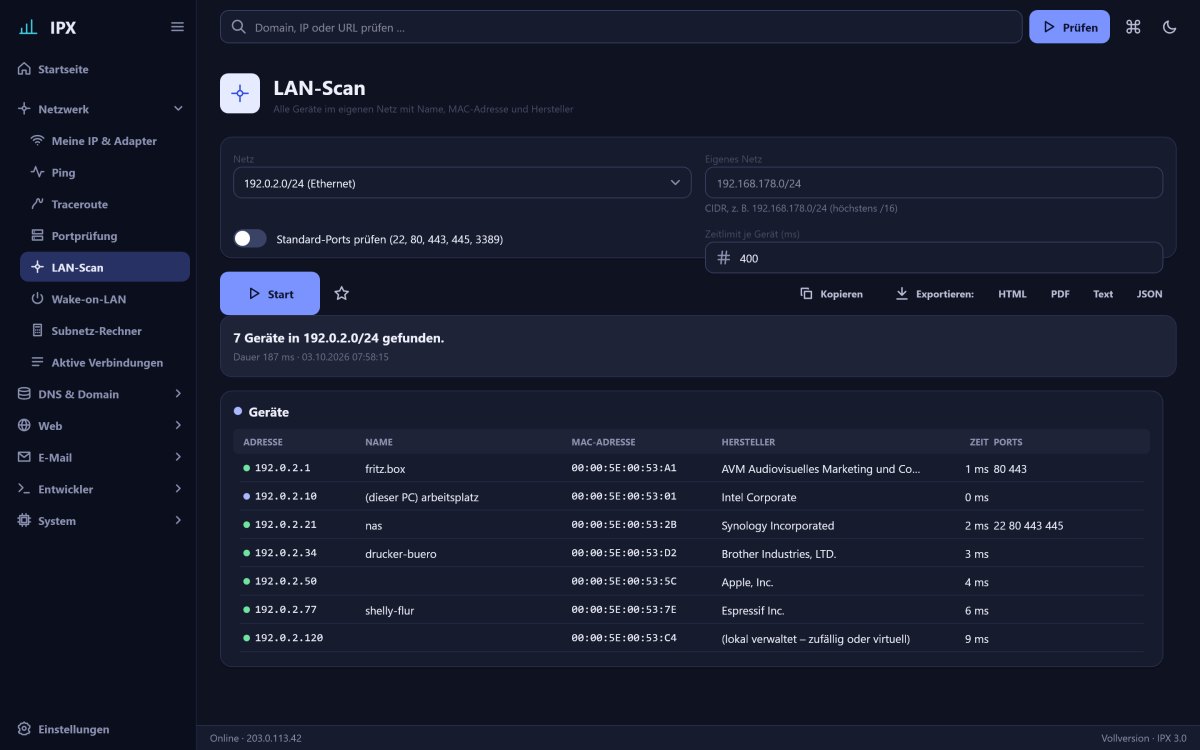The height and width of the screenshot is (750, 1200).
Task: Click the ADRESSE column header
Action: tap(263, 441)
